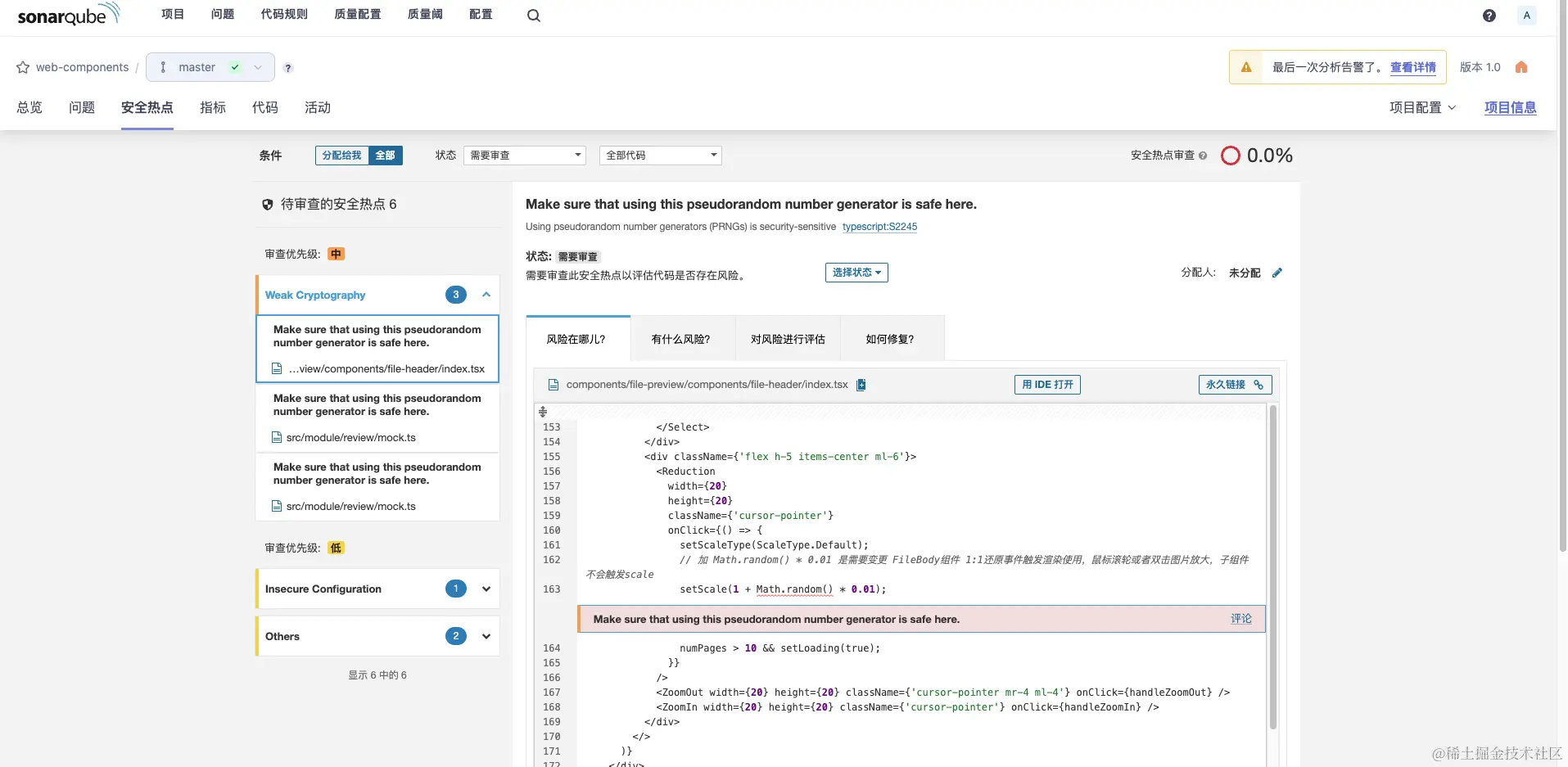Open the typescript:S2245 rule link

(x=879, y=227)
